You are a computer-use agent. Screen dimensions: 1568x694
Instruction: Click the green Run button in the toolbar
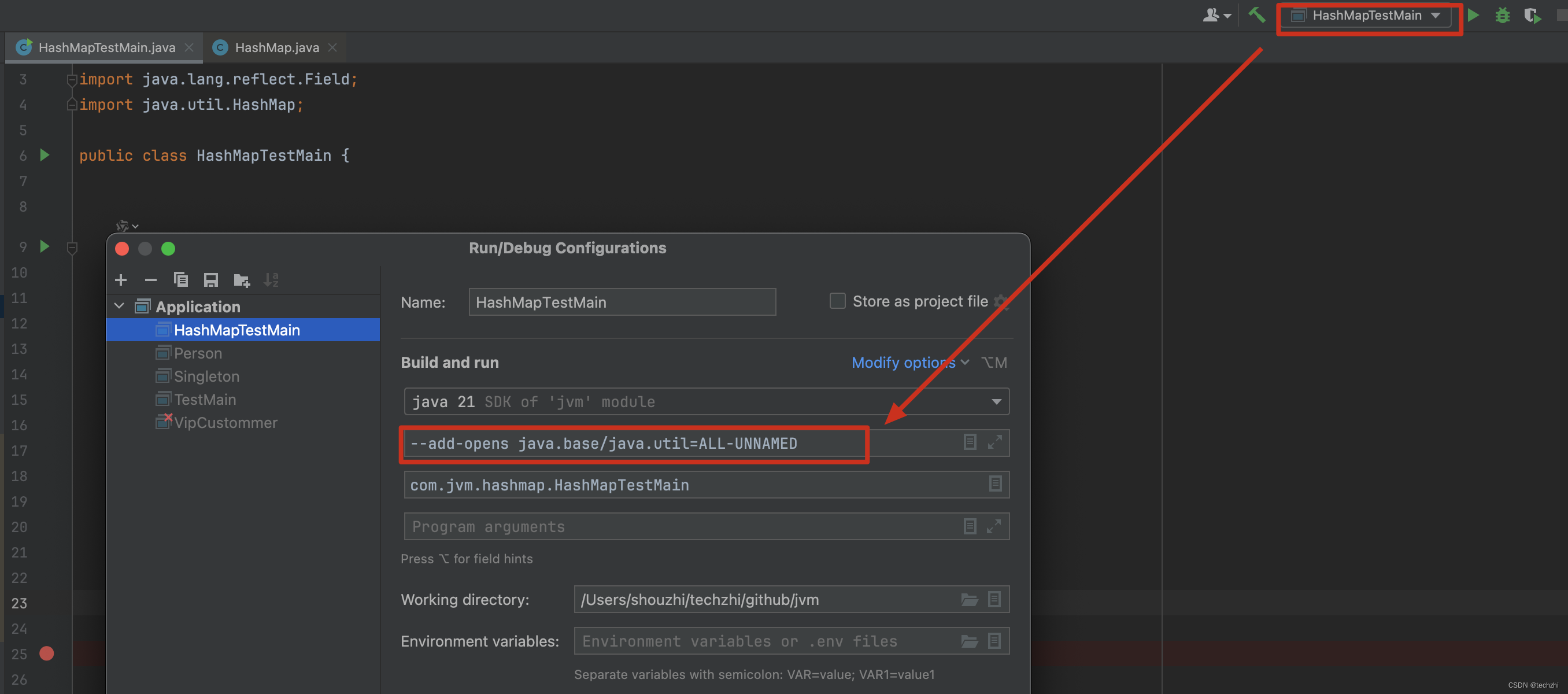click(1473, 15)
